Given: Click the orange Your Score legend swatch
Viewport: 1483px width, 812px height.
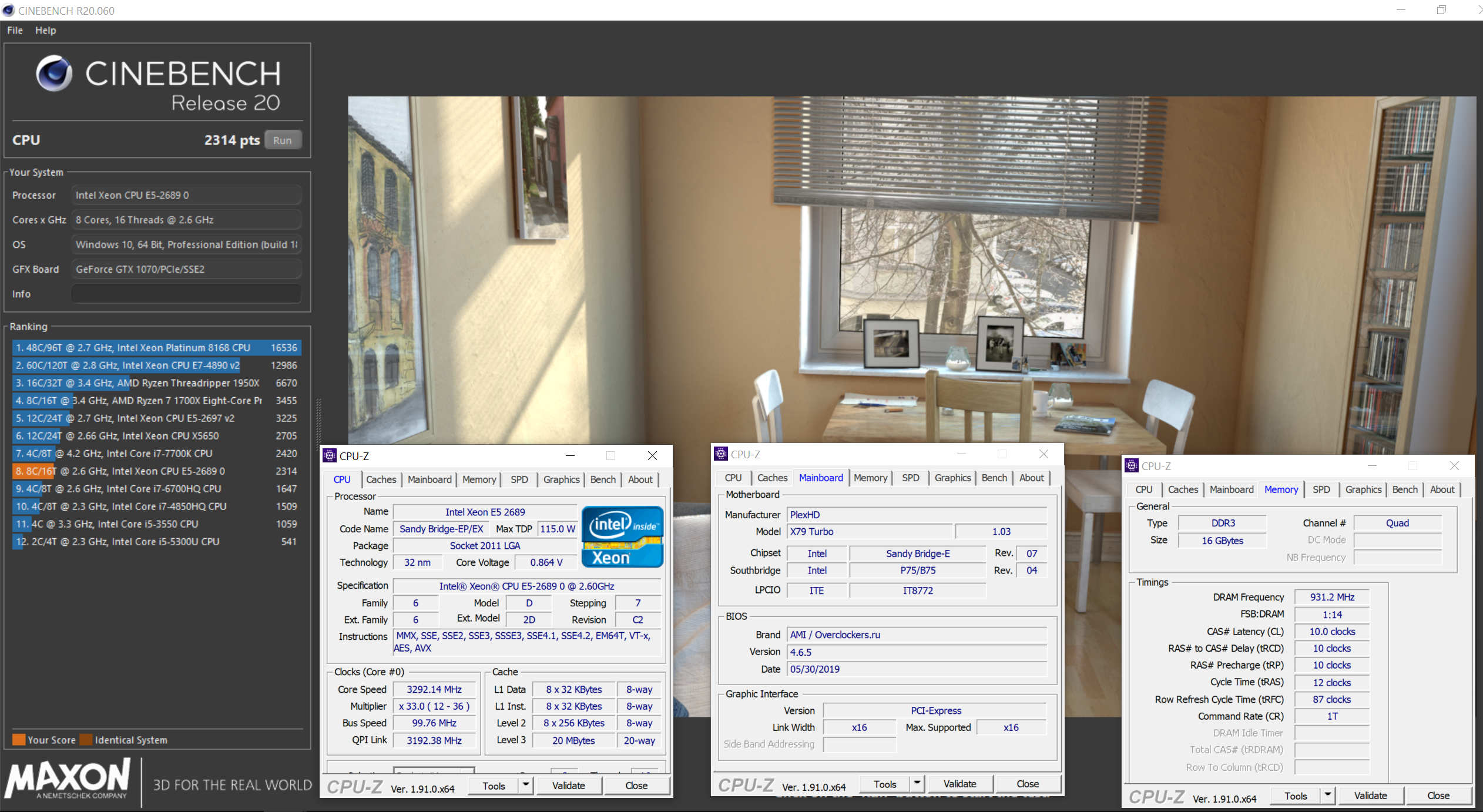Looking at the screenshot, I should click(19, 740).
